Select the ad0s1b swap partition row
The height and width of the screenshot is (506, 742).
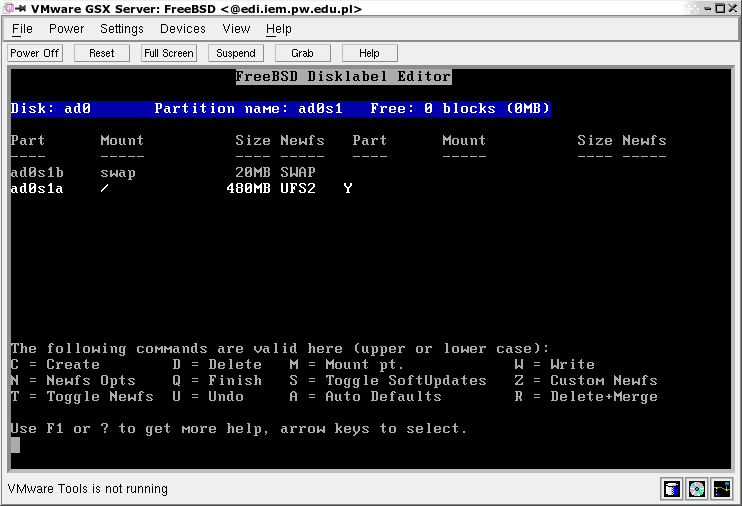pos(163,172)
